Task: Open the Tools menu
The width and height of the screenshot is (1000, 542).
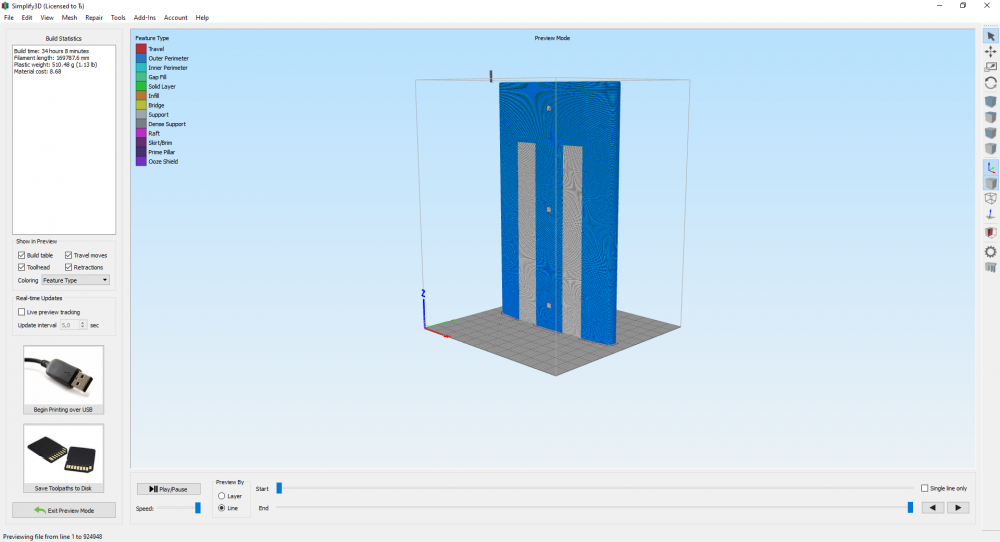Action: point(118,18)
